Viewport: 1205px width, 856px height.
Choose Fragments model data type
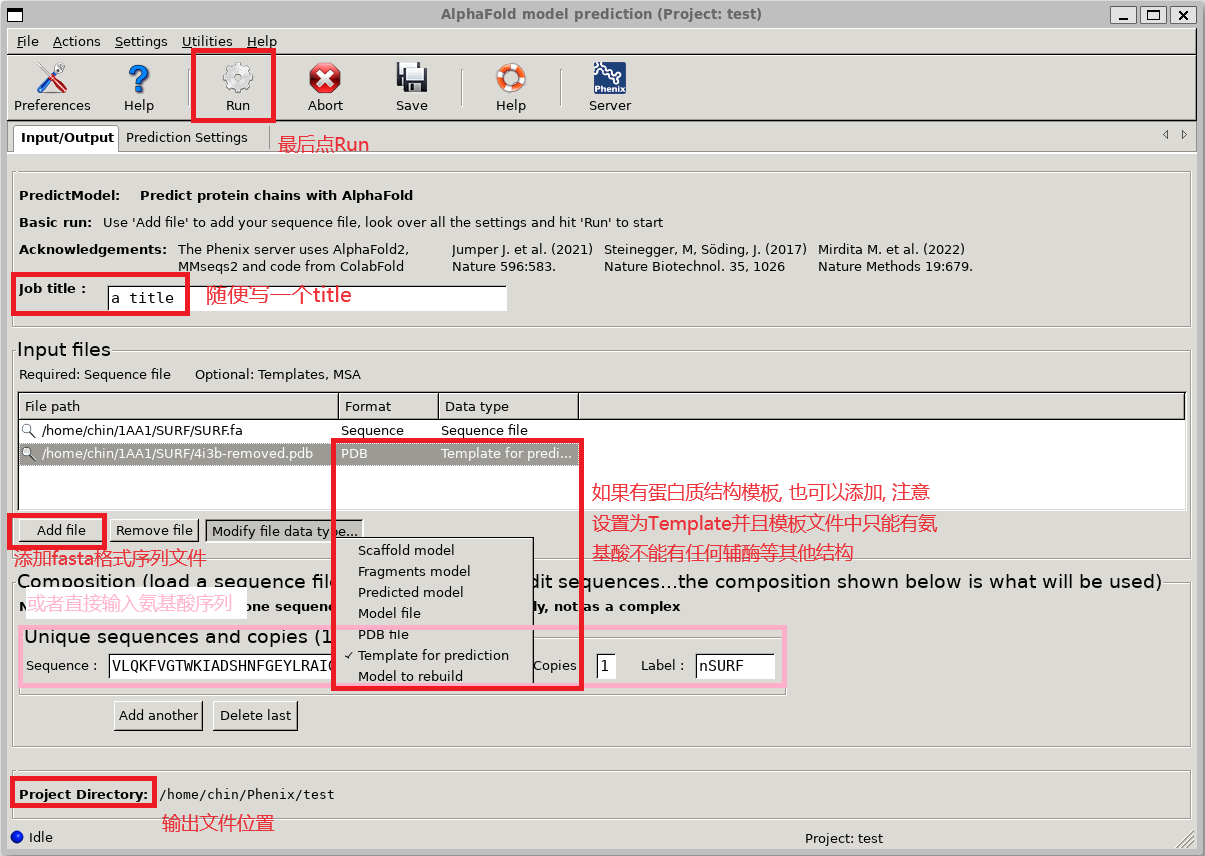[414, 571]
